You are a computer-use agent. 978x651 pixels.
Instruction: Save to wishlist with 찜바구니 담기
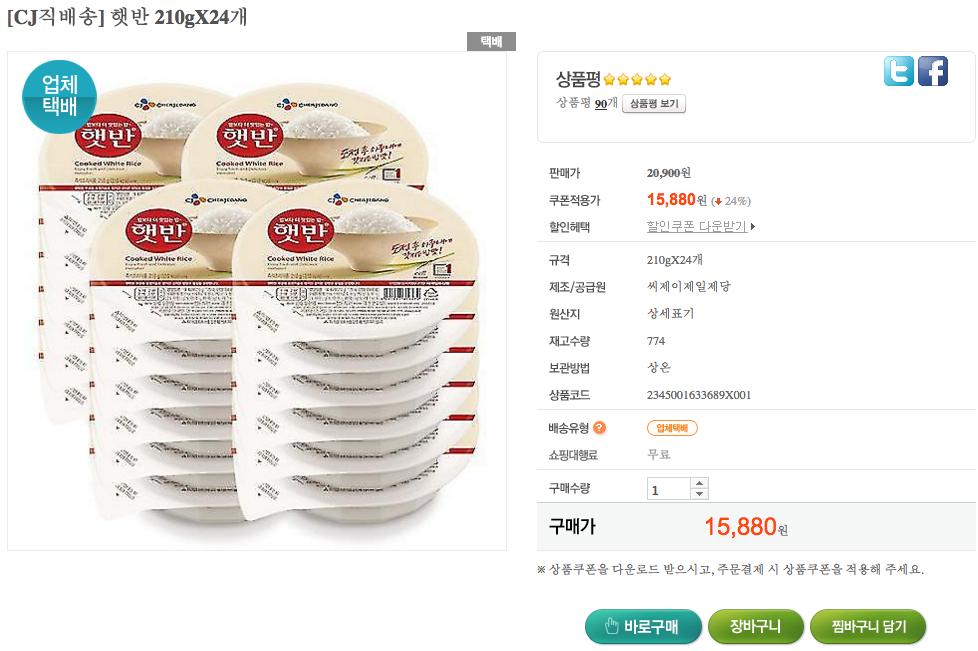(867, 627)
